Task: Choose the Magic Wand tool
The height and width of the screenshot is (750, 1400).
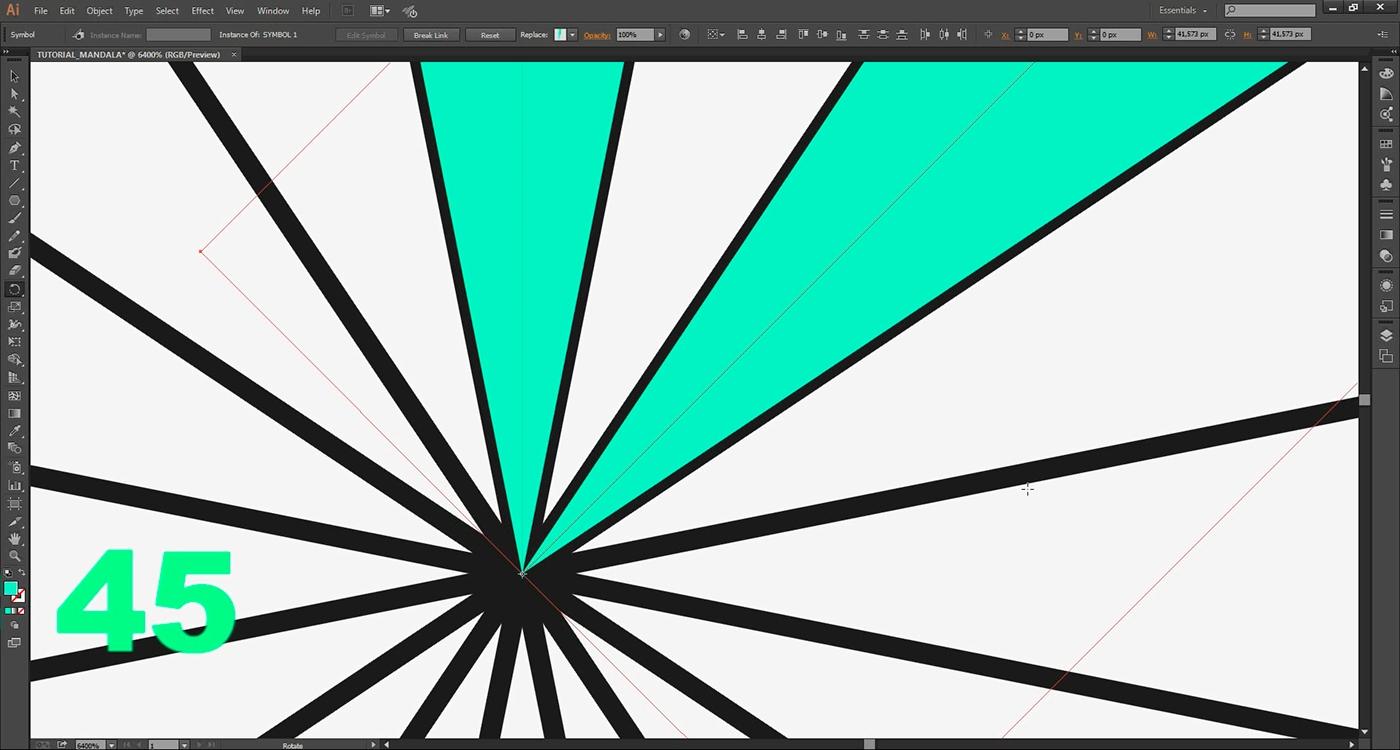Action: coord(14,112)
